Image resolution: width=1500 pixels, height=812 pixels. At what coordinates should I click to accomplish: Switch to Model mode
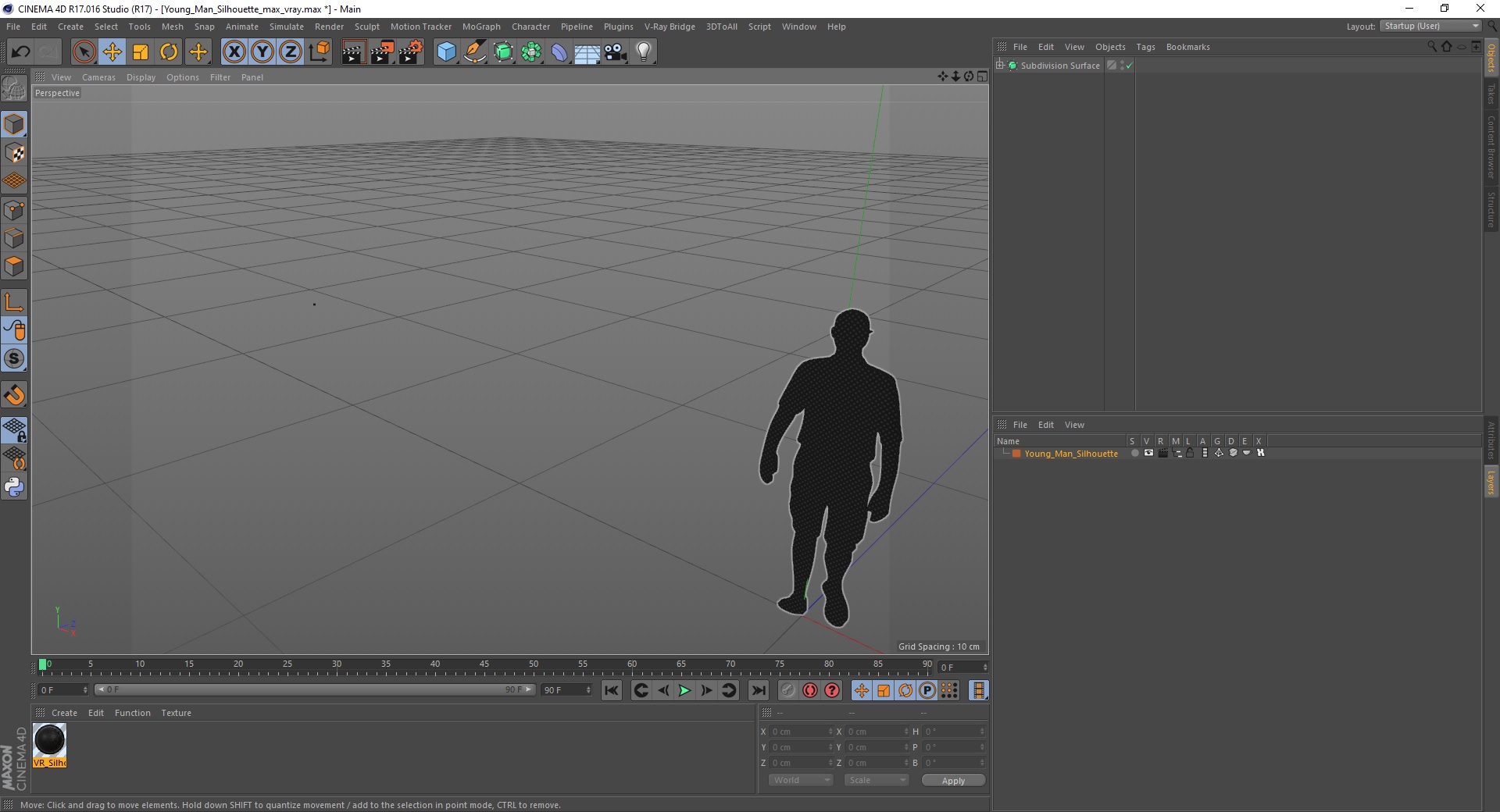[x=14, y=124]
